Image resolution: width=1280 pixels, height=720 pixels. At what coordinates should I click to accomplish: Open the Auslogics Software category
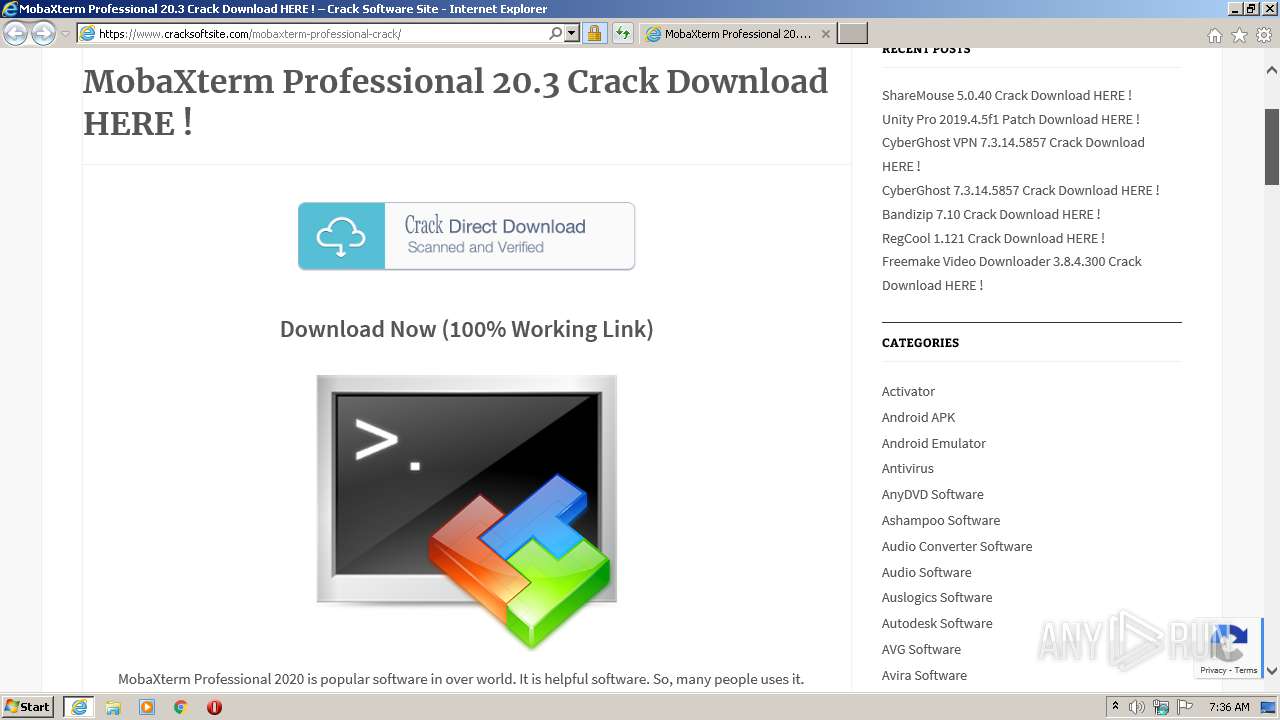[x=937, y=597]
